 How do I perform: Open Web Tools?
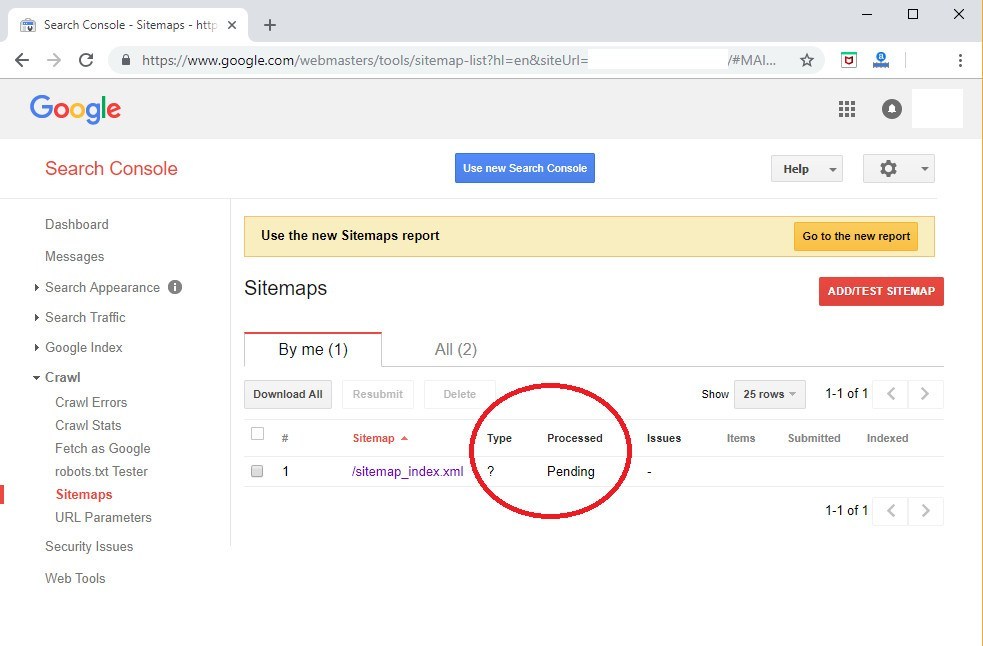click(75, 578)
